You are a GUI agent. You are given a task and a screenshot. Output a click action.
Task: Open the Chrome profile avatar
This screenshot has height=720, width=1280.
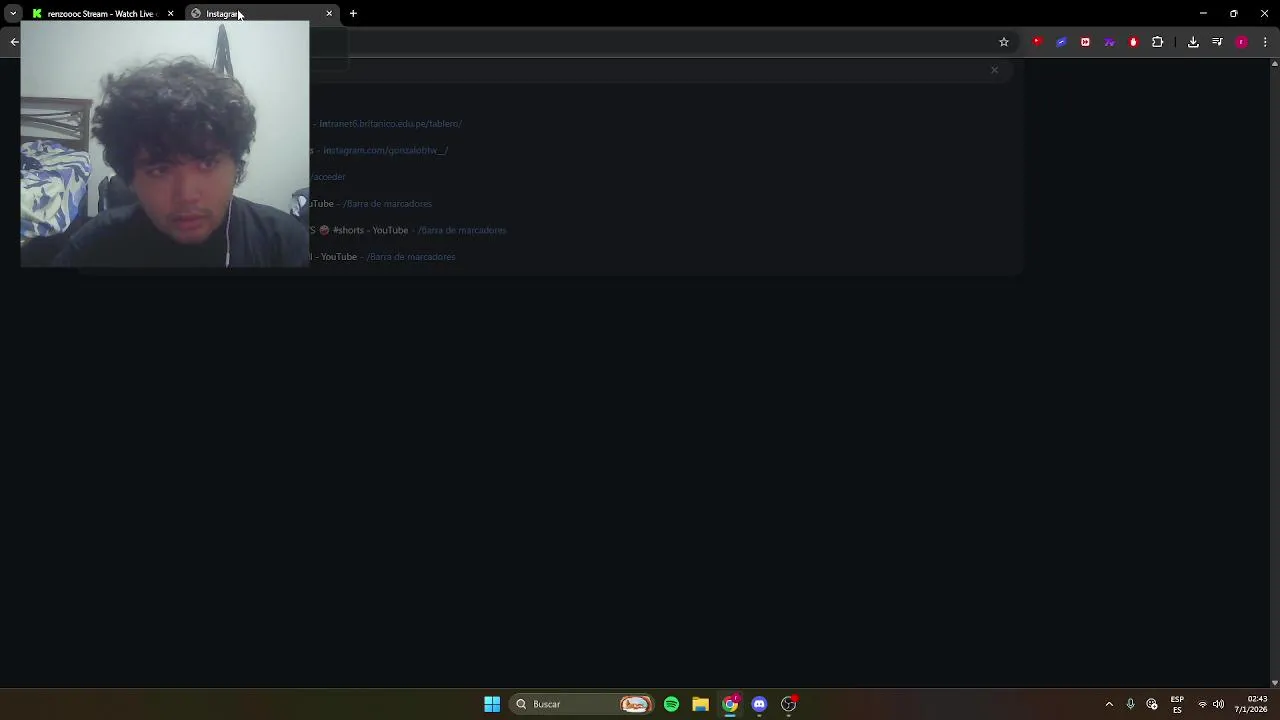[1242, 42]
